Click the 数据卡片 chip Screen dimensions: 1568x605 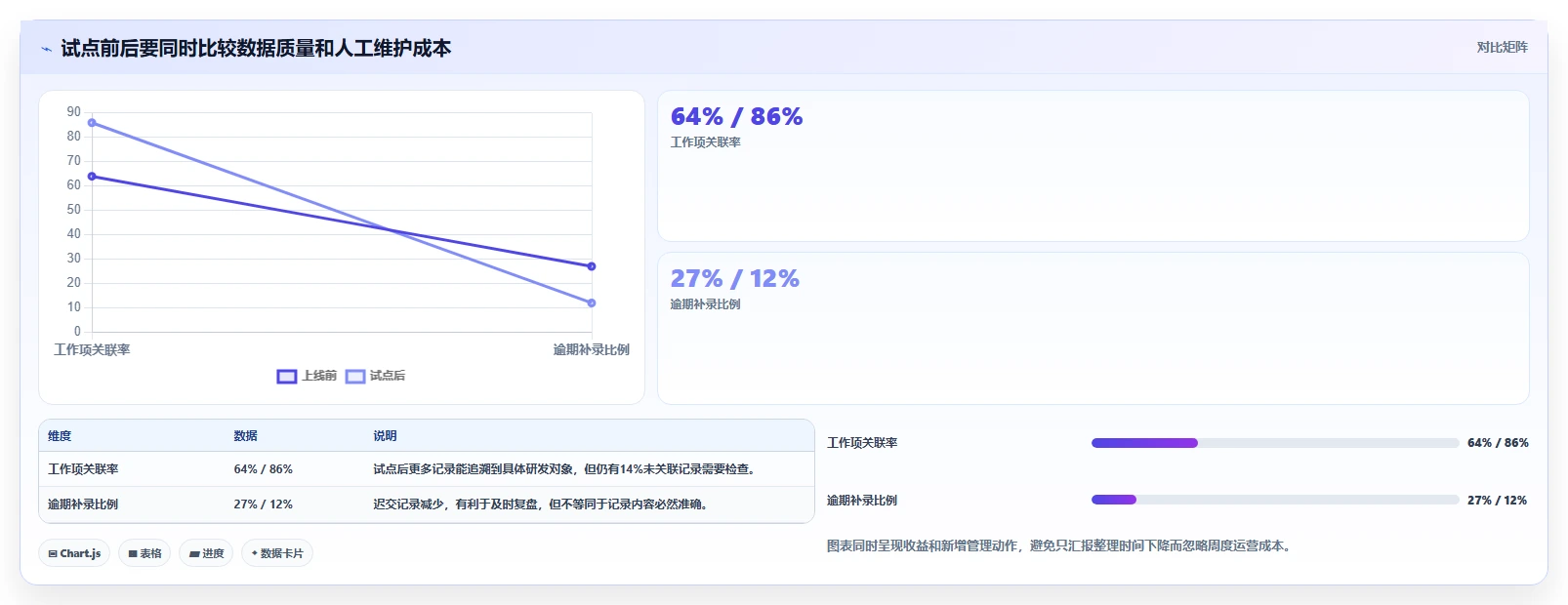coord(277,553)
